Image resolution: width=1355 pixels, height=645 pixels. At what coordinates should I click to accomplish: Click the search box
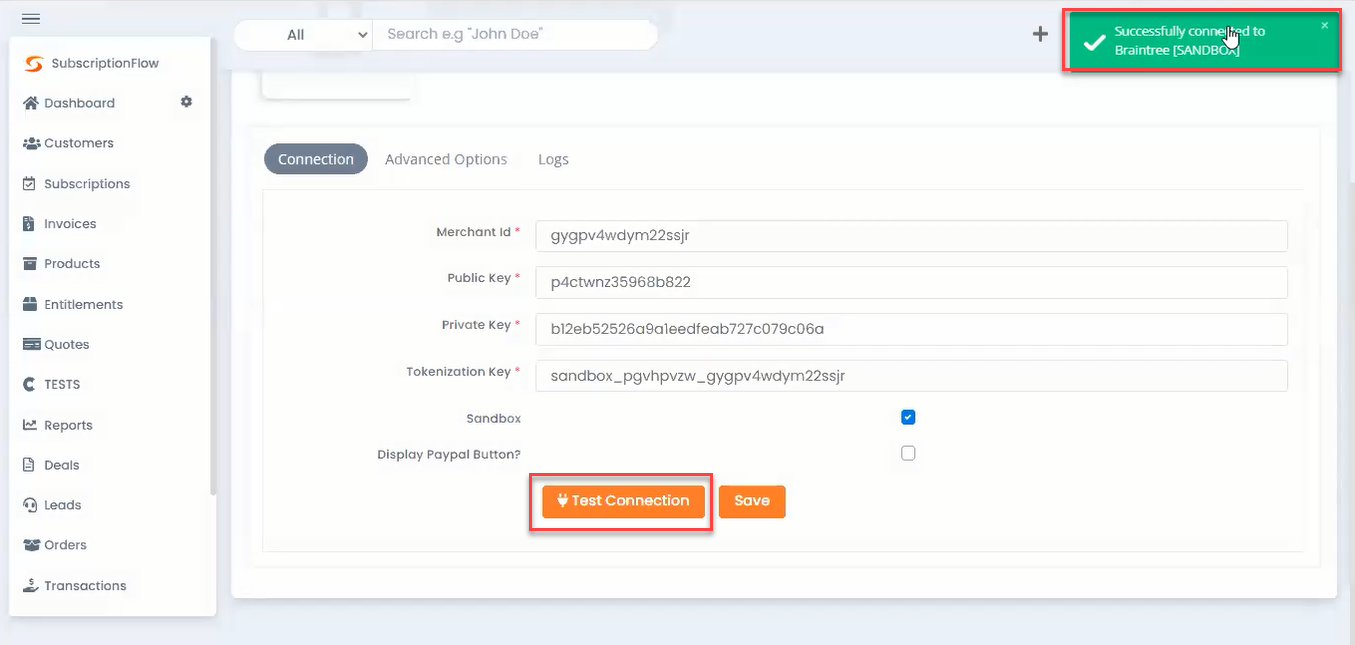pyautogui.click(x=515, y=35)
